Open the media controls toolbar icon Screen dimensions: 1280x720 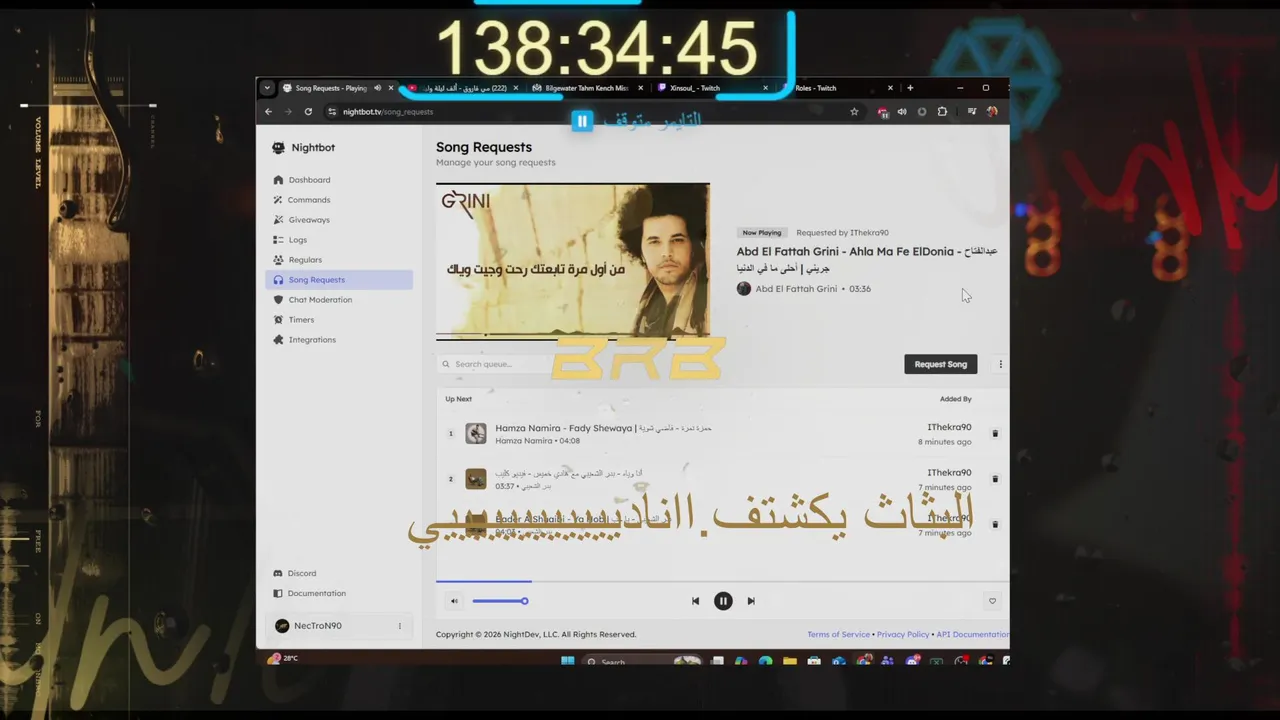[972, 112]
